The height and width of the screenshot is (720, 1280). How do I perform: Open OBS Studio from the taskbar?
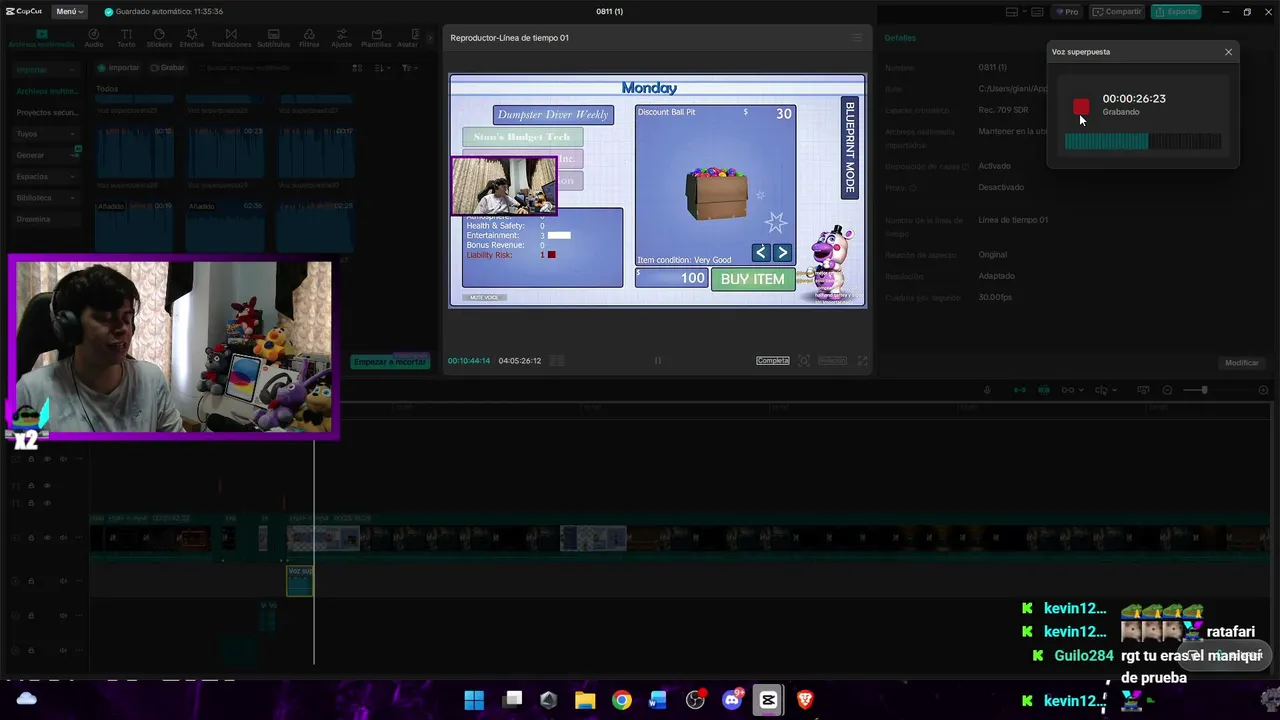point(695,700)
